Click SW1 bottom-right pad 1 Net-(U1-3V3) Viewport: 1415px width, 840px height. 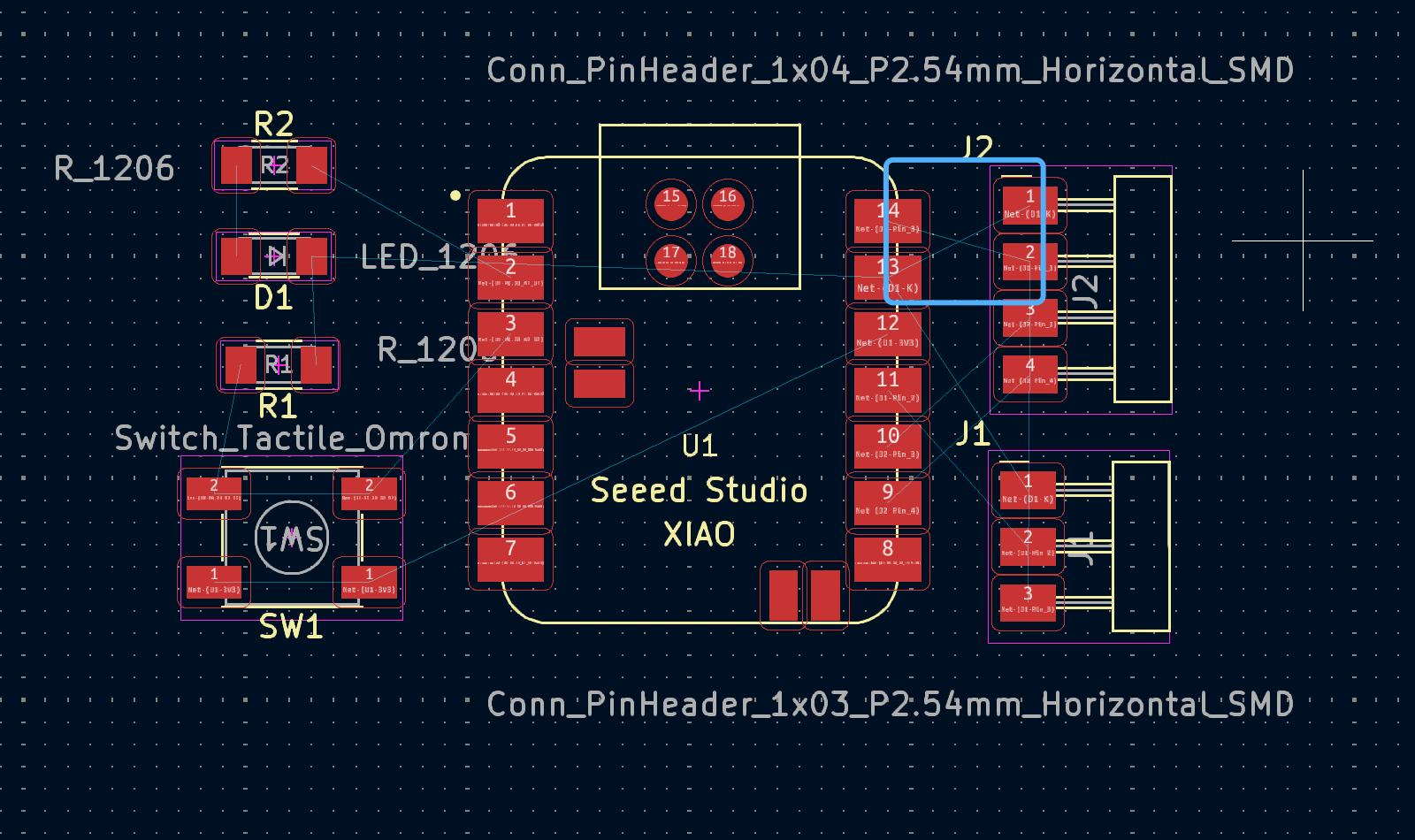pos(370,581)
